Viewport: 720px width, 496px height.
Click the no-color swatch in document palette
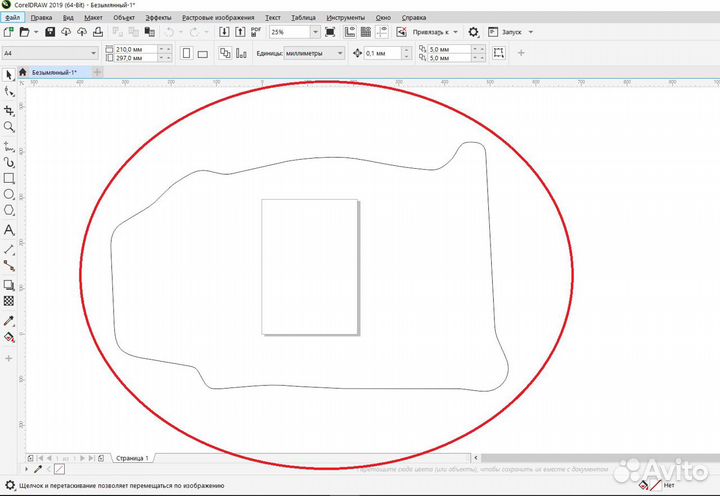59,469
